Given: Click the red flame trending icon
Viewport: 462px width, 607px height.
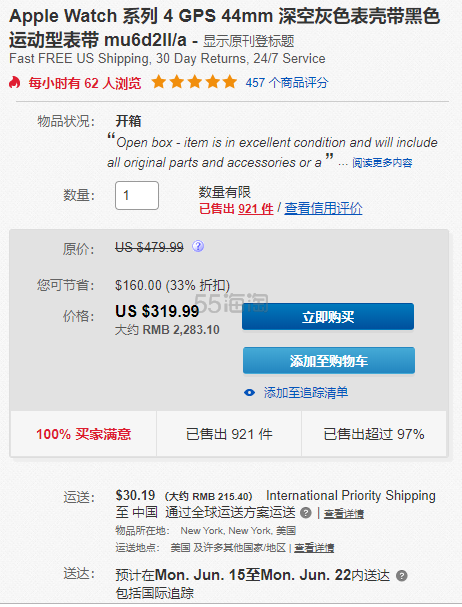Looking at the screenshot, I should click(x=15, y=82).
